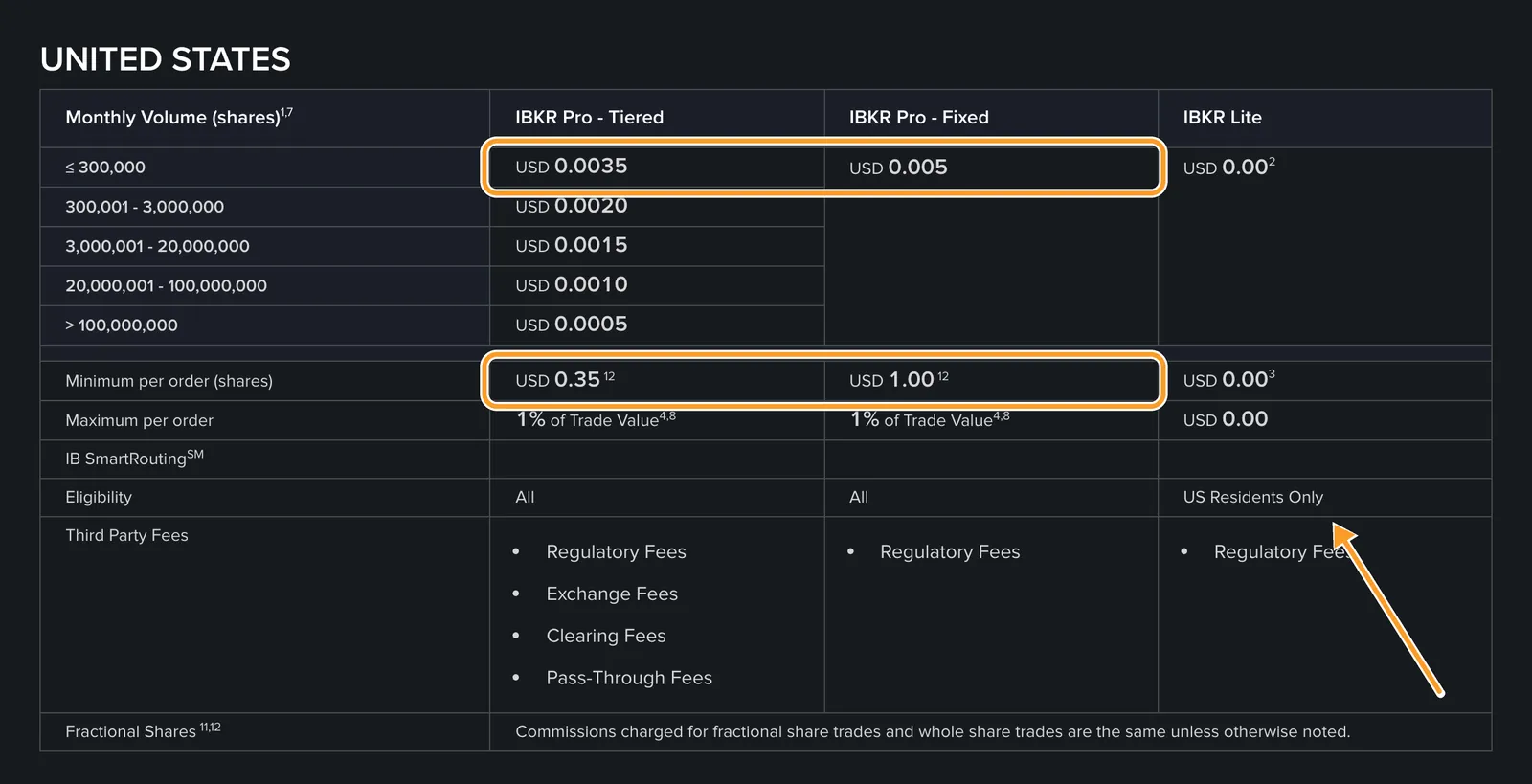Click the Third Party Fees row label
1532x784 pixels.
click(x=126, y=535)
